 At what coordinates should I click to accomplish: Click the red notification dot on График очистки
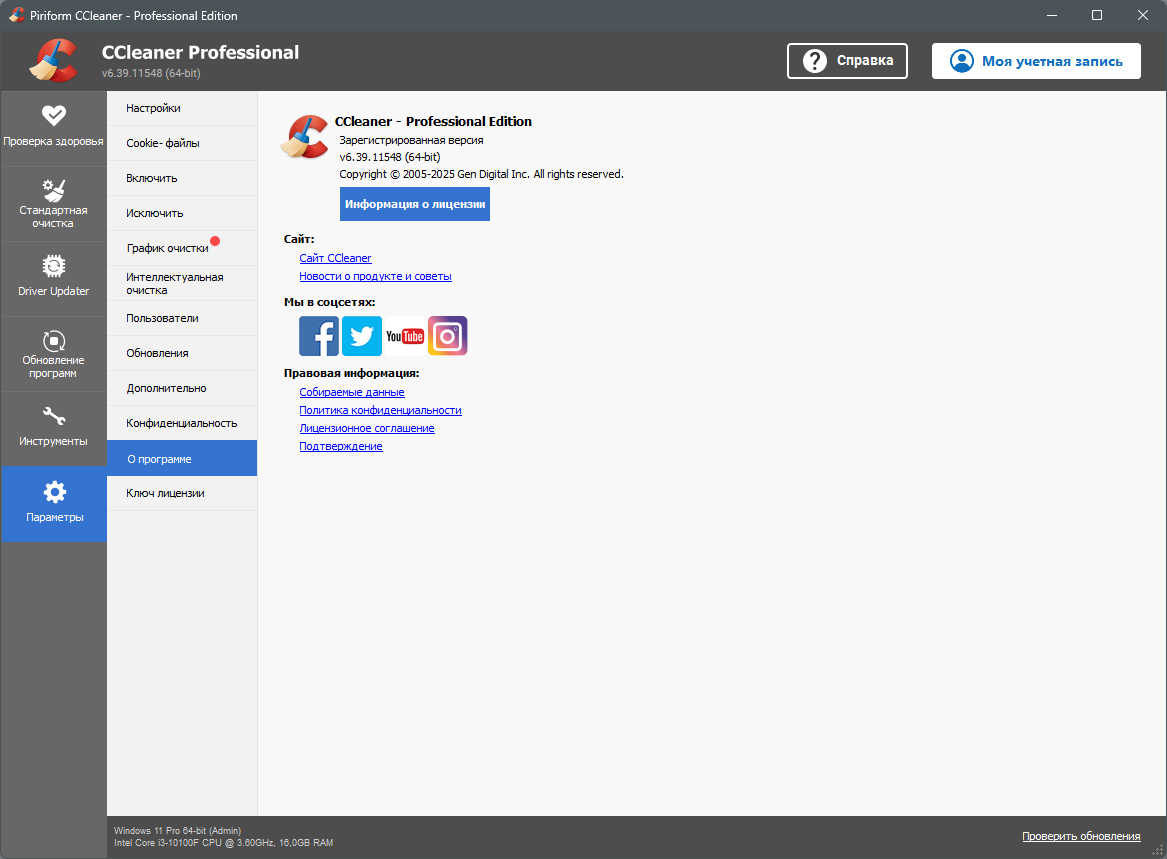215,240
